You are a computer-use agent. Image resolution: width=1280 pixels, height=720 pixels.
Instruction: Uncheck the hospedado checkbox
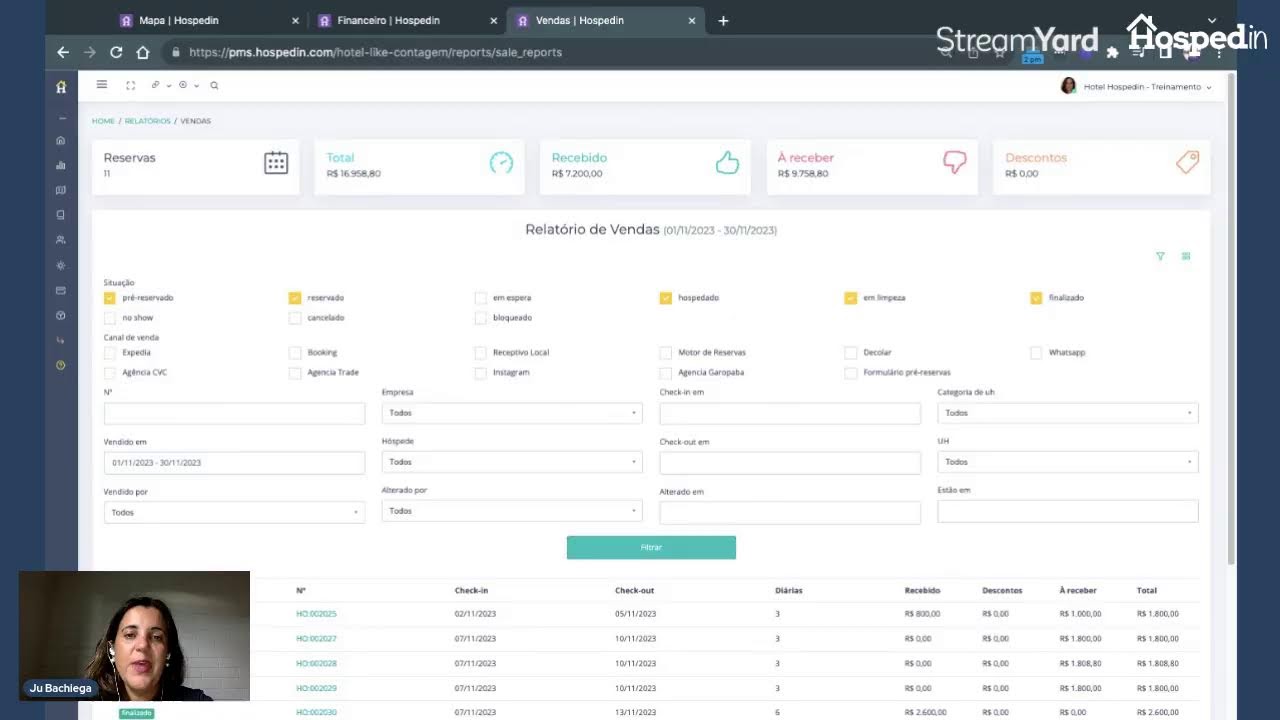(x=666, y=298)
